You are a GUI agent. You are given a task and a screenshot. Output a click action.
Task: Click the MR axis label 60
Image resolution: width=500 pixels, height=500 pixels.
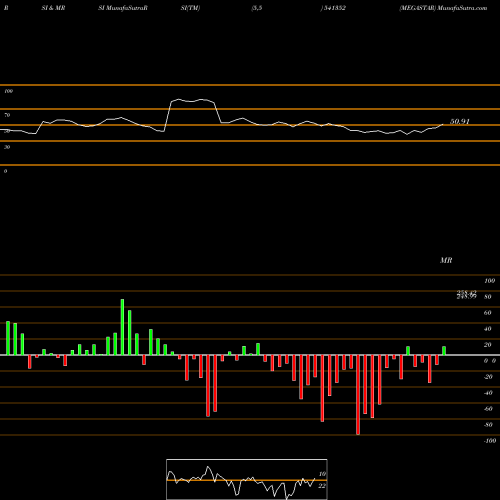pyautogui.click(x=488, y=313)
